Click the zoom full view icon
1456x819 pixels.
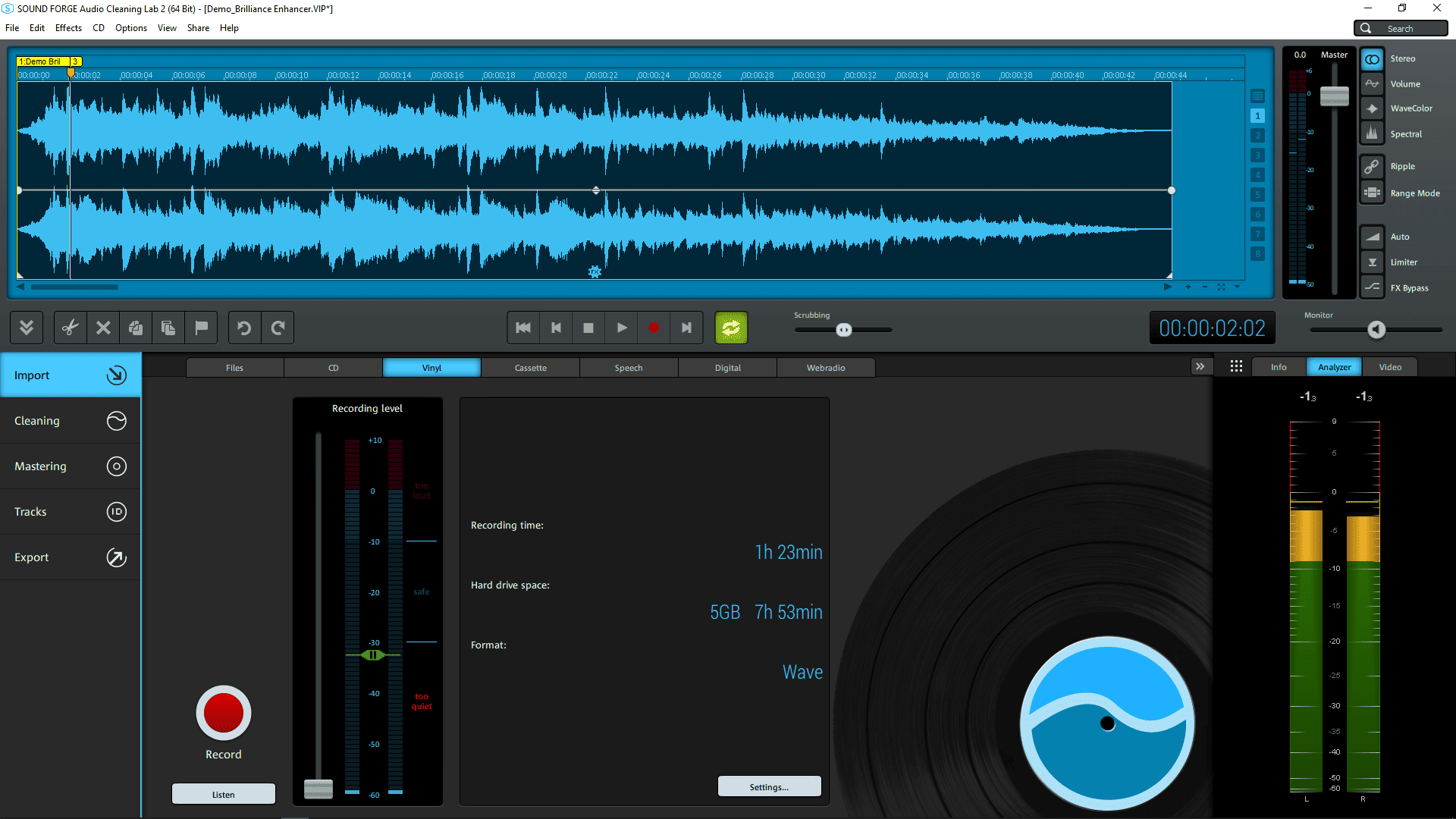1221,287
